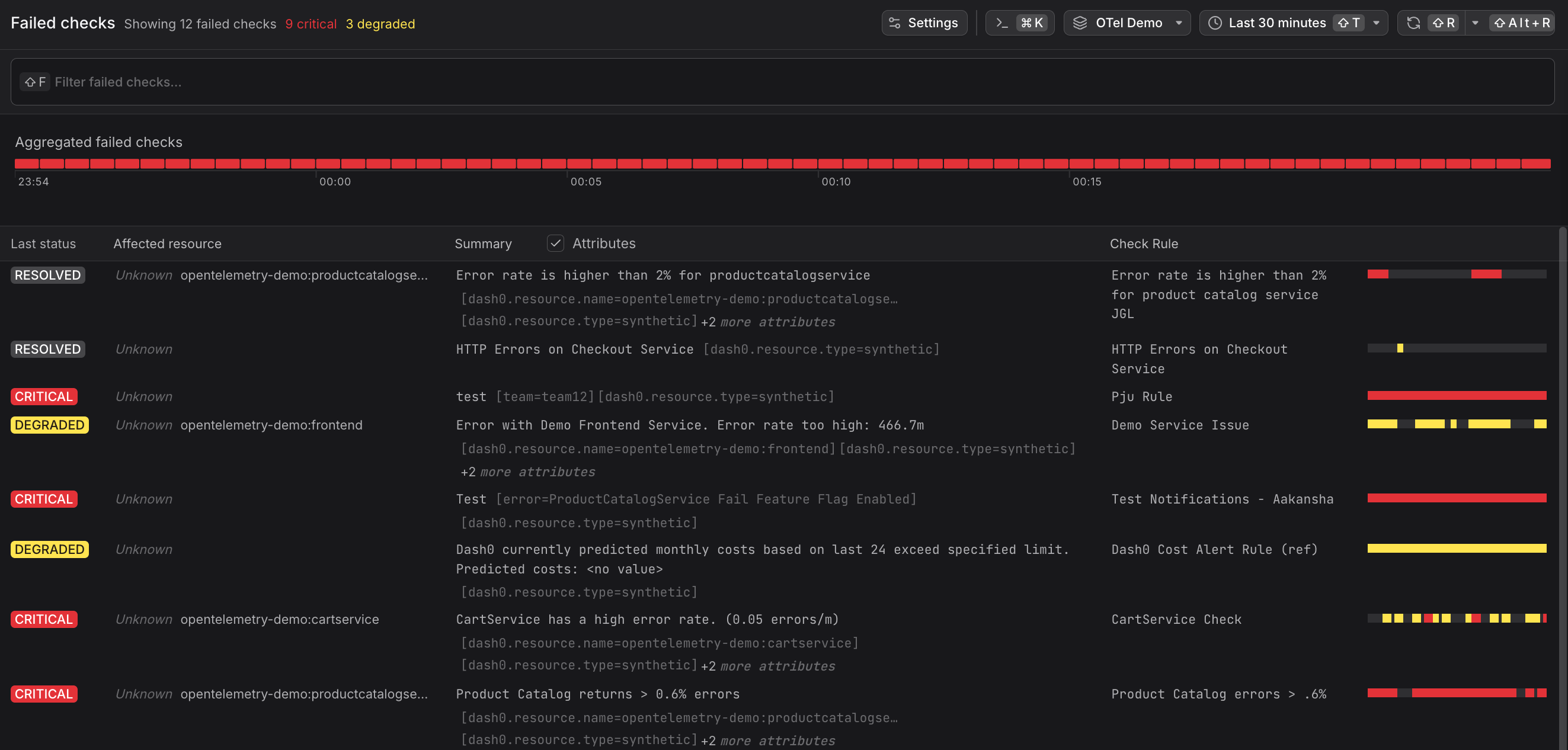Click Test Notifications - Aakansha rule name
Image resolution: width=1568 pixels, height=750 pixels.
[x=1223, y=499]
